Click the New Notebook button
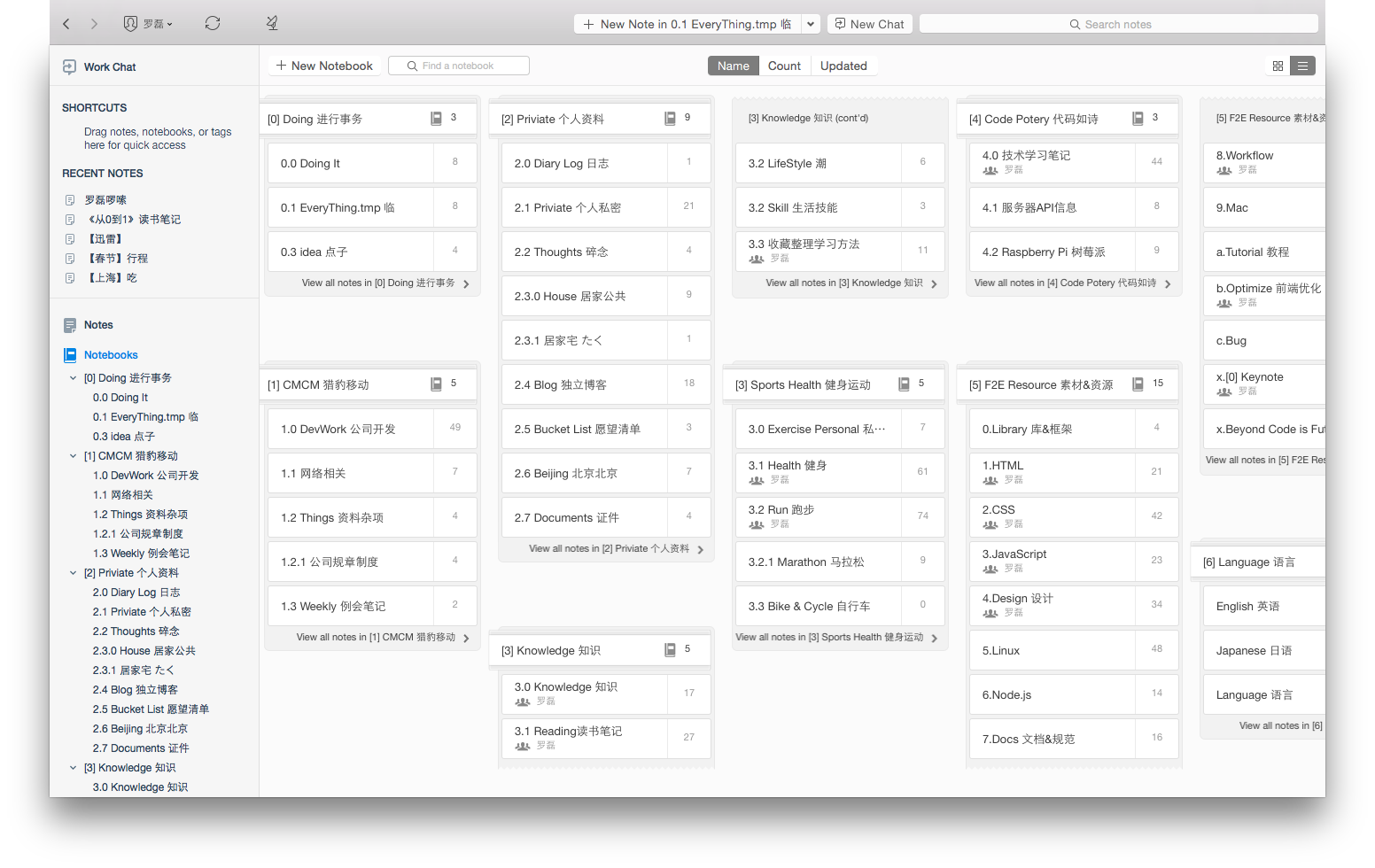This screenshot has height=868, width=1375. pyautogui.click(x=324, y=66)
